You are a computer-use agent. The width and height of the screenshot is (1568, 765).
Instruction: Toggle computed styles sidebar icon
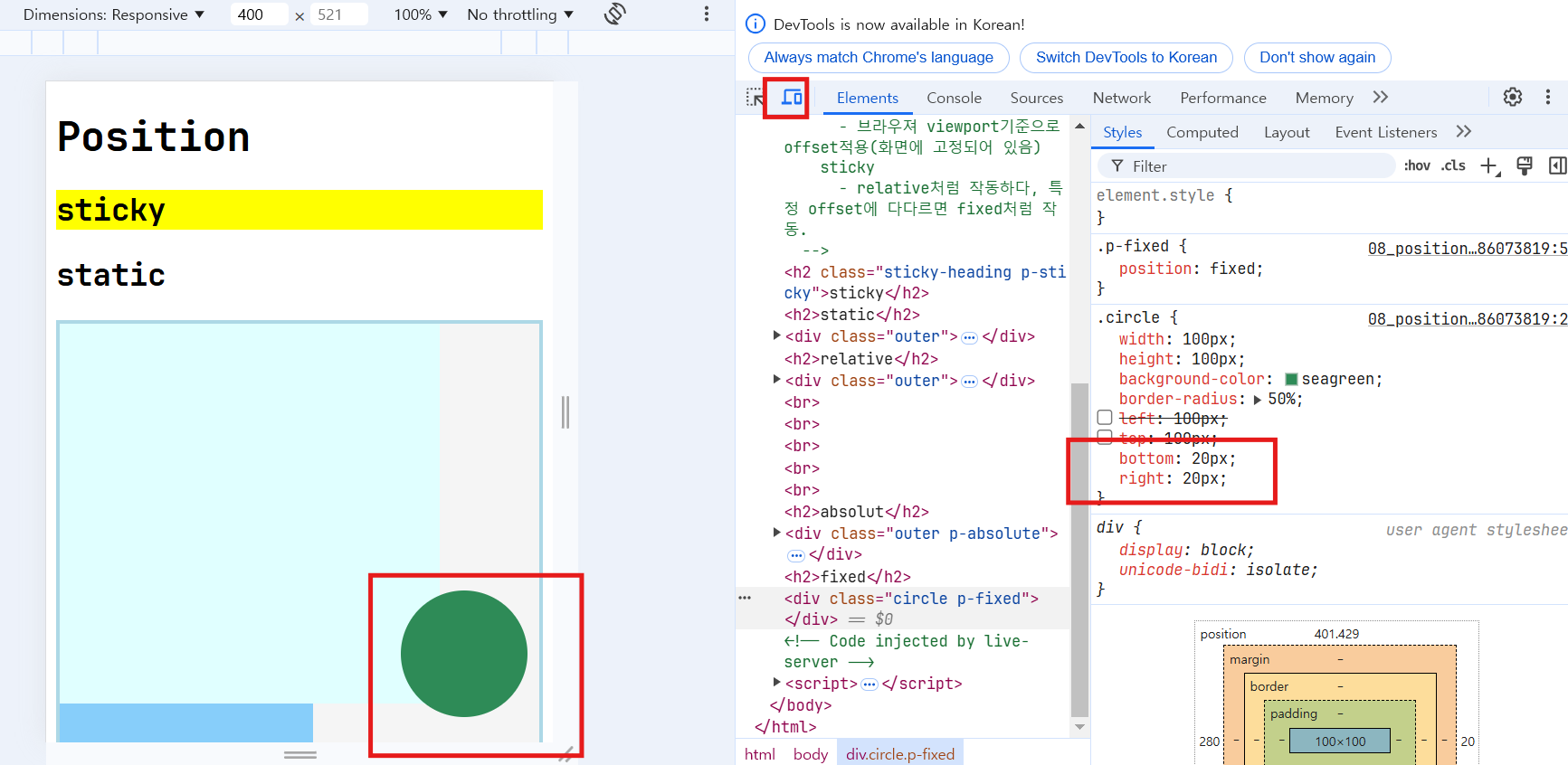pos(1557,165)
